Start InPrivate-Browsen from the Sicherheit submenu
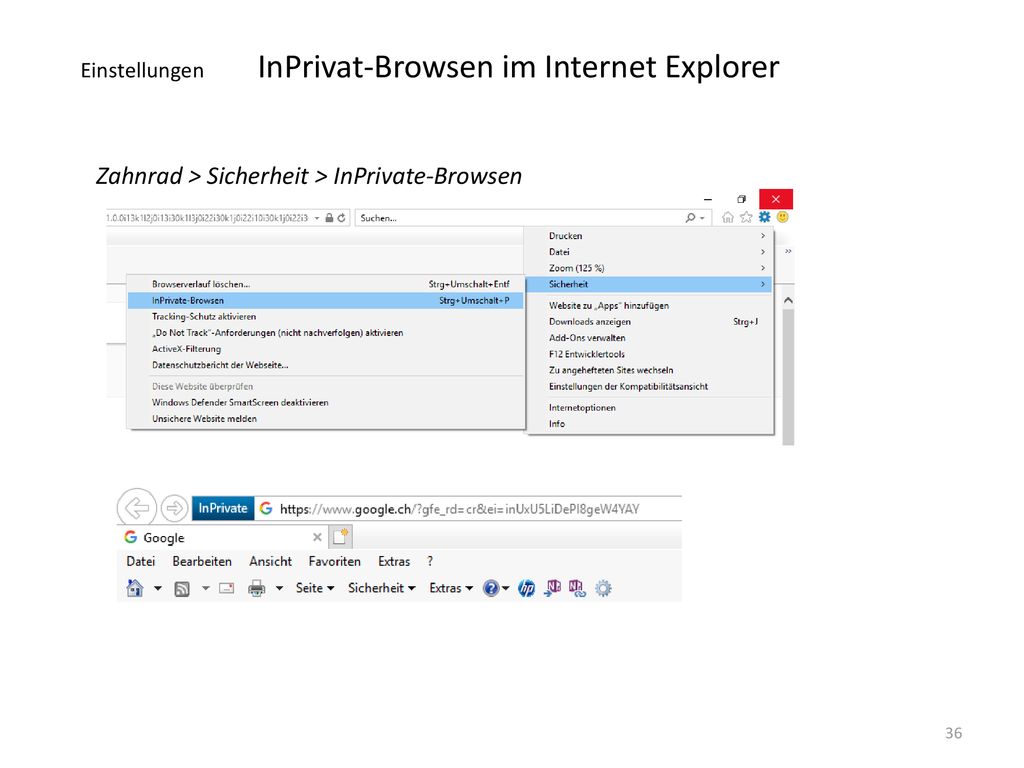The image size is (1024, 768). (x=325, y=300)
